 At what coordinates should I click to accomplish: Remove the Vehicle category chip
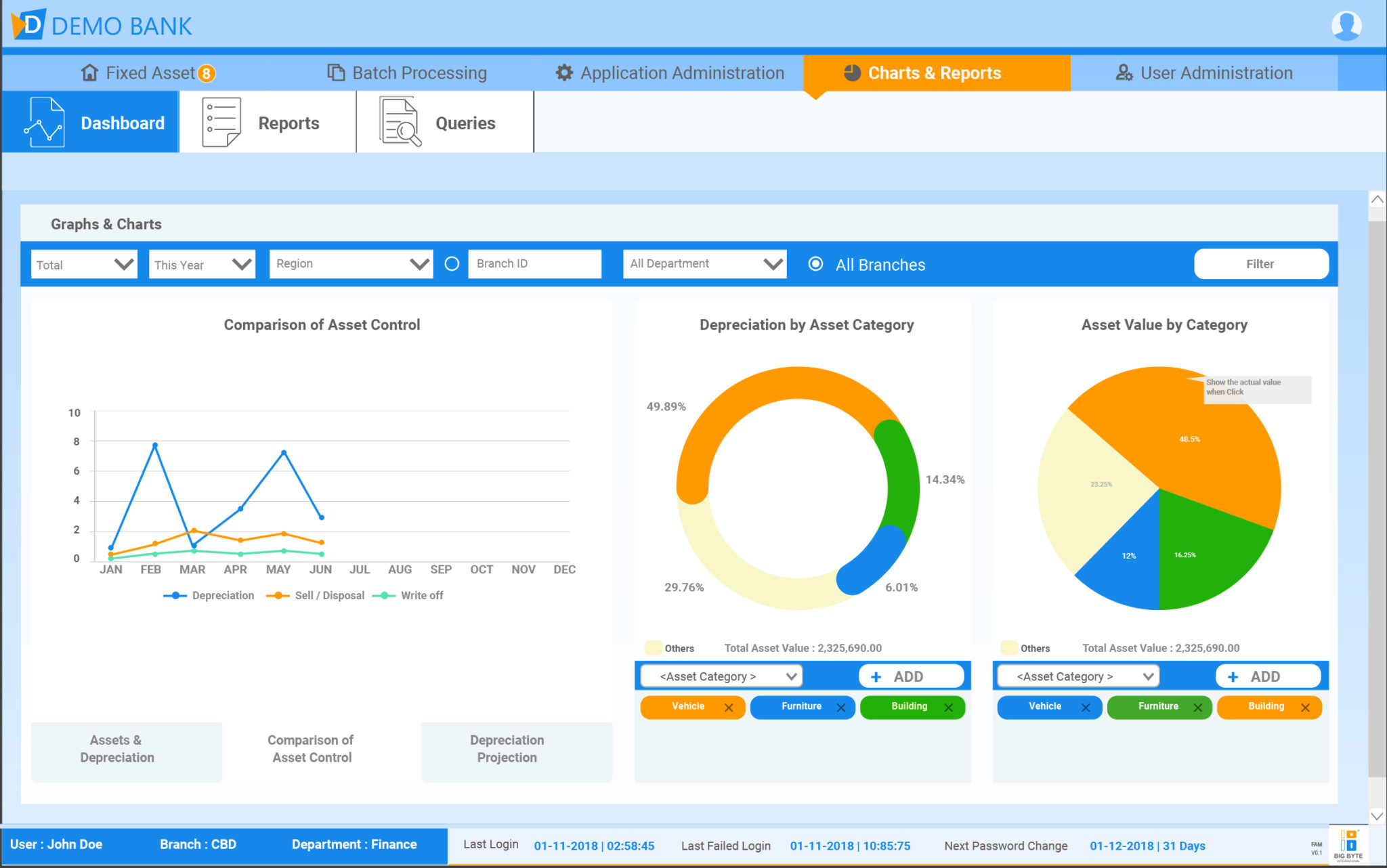(730, 707)
